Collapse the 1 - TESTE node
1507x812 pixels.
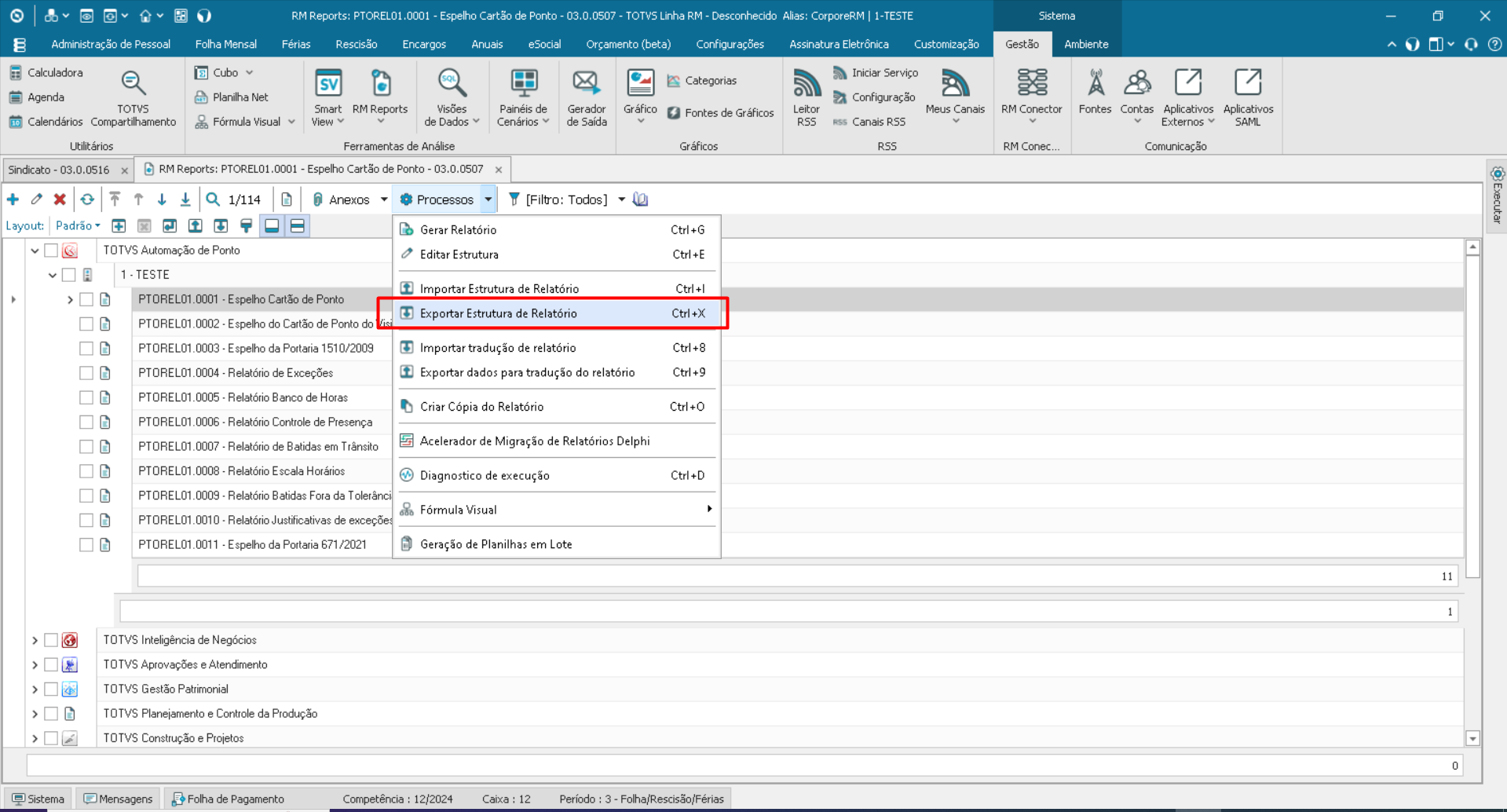click(53, 275)
